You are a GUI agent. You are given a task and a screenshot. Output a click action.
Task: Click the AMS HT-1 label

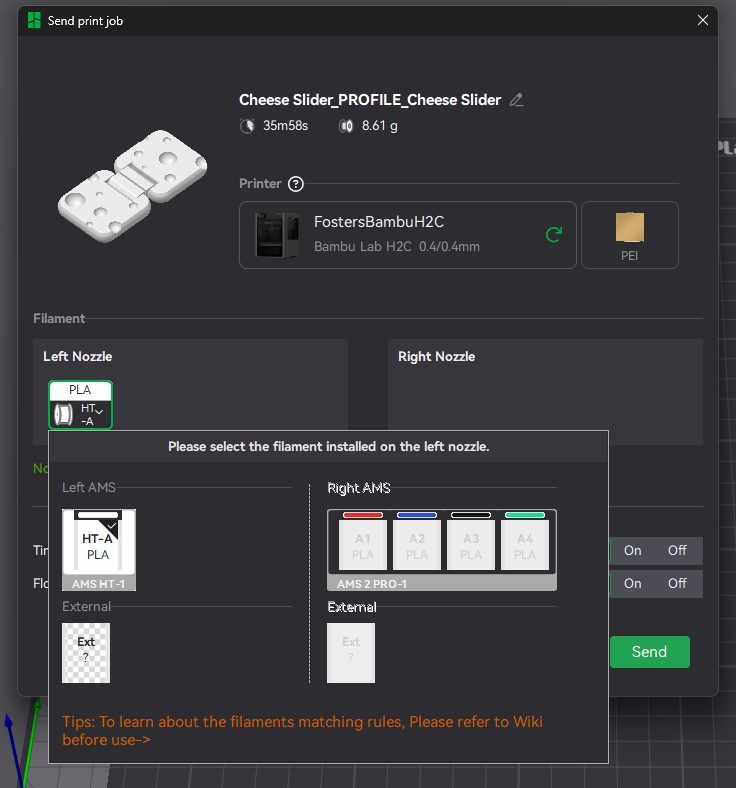(x=98, y=584)
